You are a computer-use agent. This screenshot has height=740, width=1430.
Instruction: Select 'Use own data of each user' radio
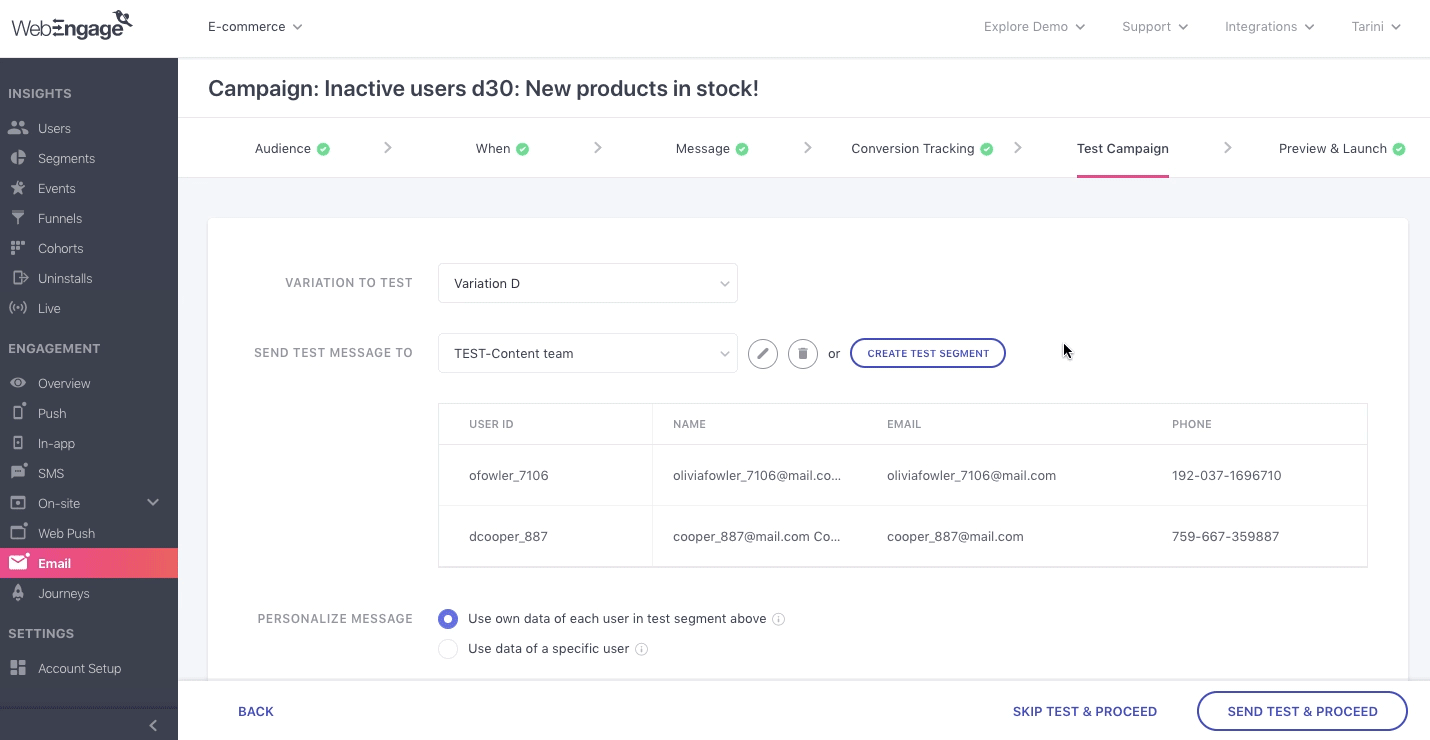coord(449,619)
